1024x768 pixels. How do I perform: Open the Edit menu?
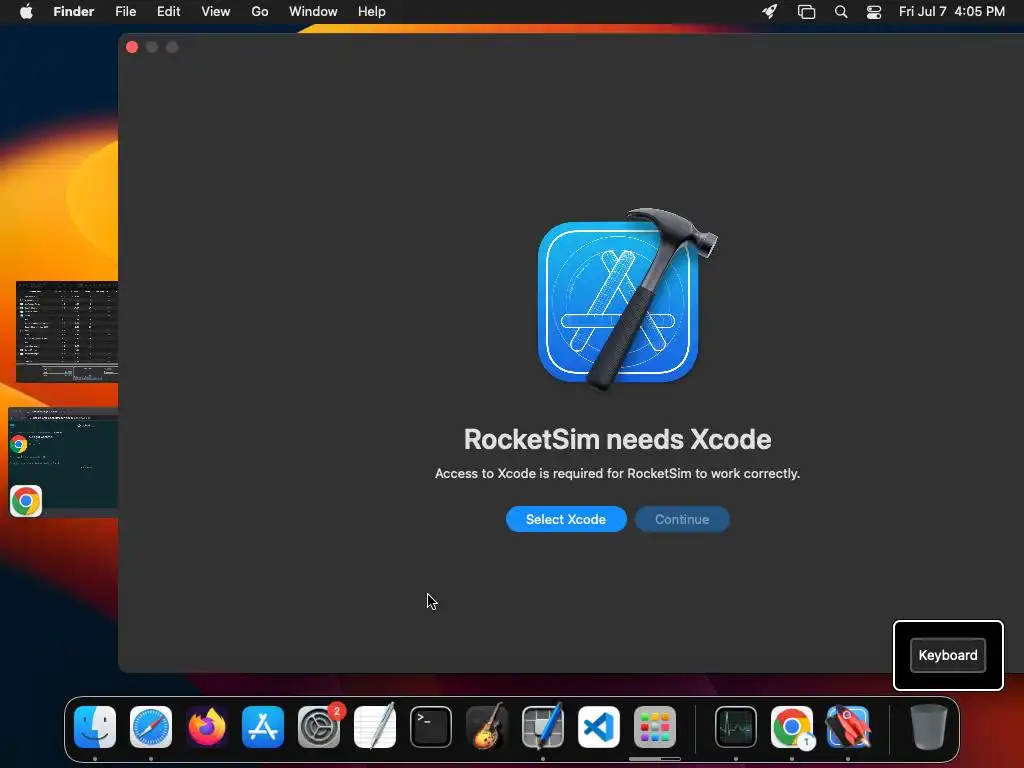tap(168, 12)
